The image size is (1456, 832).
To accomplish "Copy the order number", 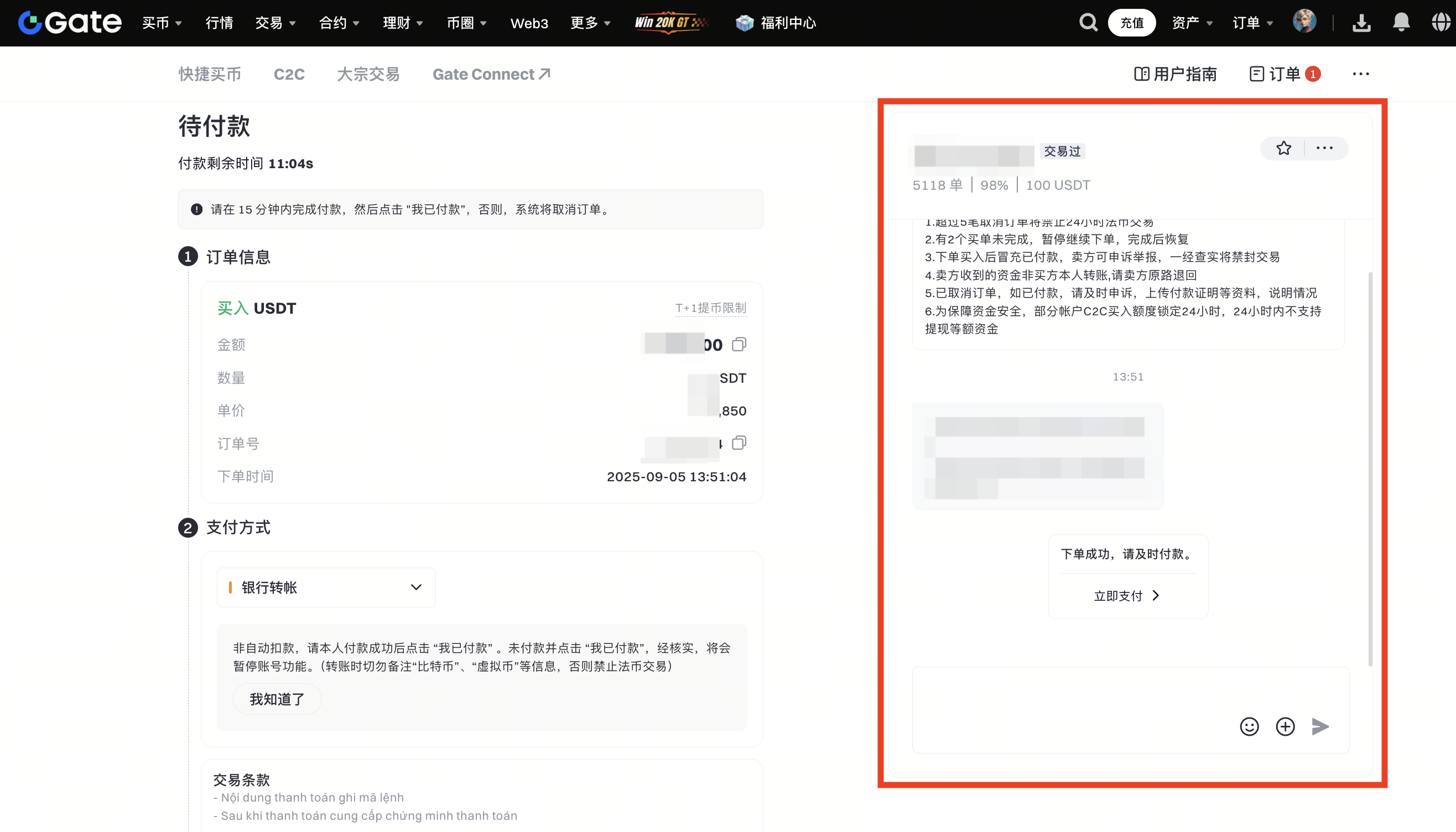I will [739, 443].
